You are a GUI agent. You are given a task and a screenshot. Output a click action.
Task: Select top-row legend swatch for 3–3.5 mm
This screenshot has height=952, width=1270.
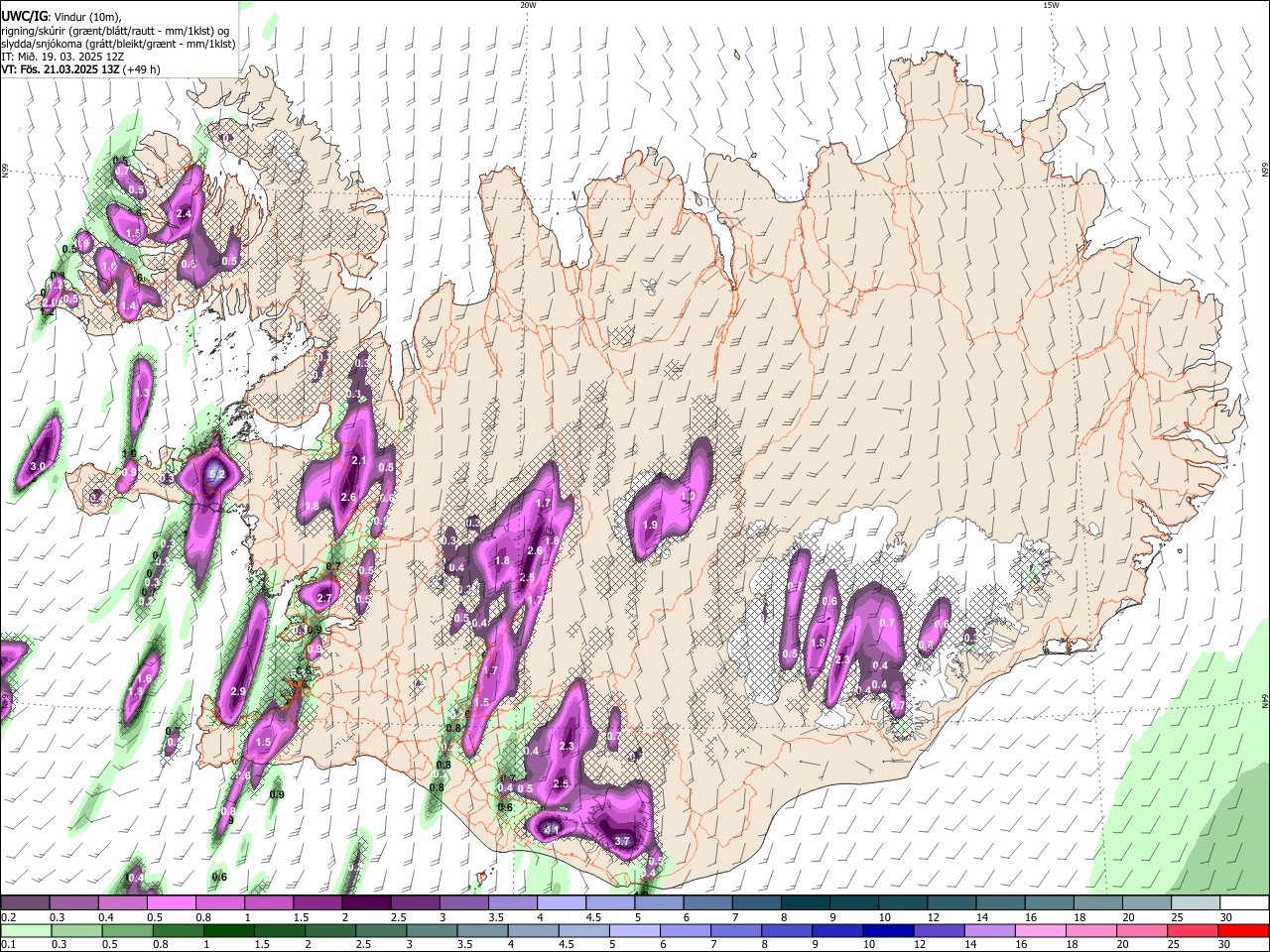pos(463,903)
